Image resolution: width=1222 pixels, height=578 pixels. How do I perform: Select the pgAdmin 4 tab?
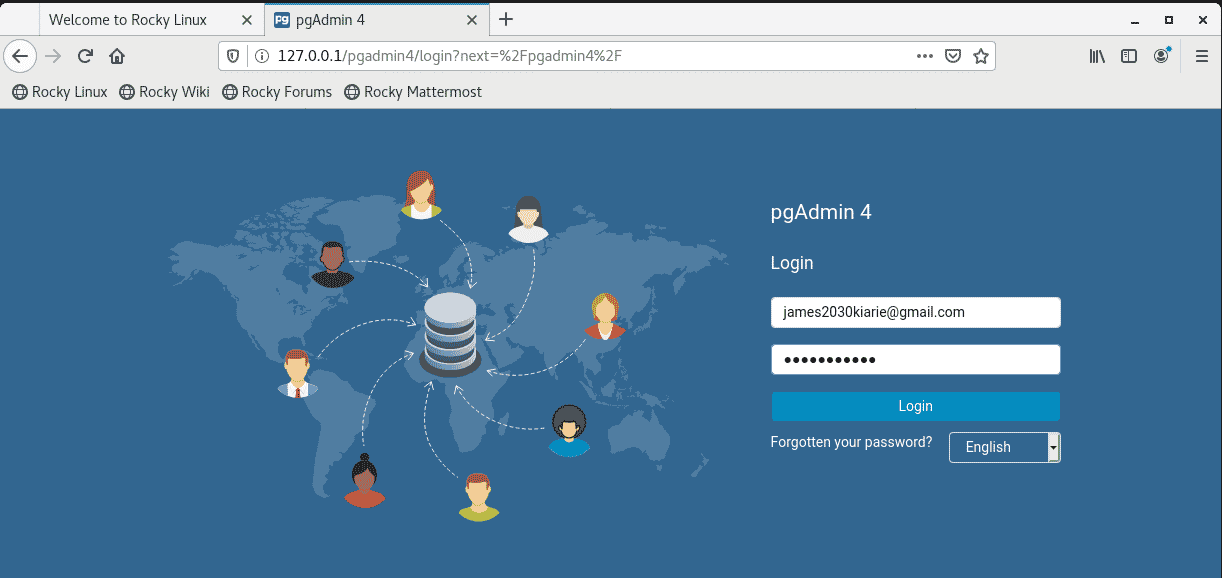click(x=377, y=20)
